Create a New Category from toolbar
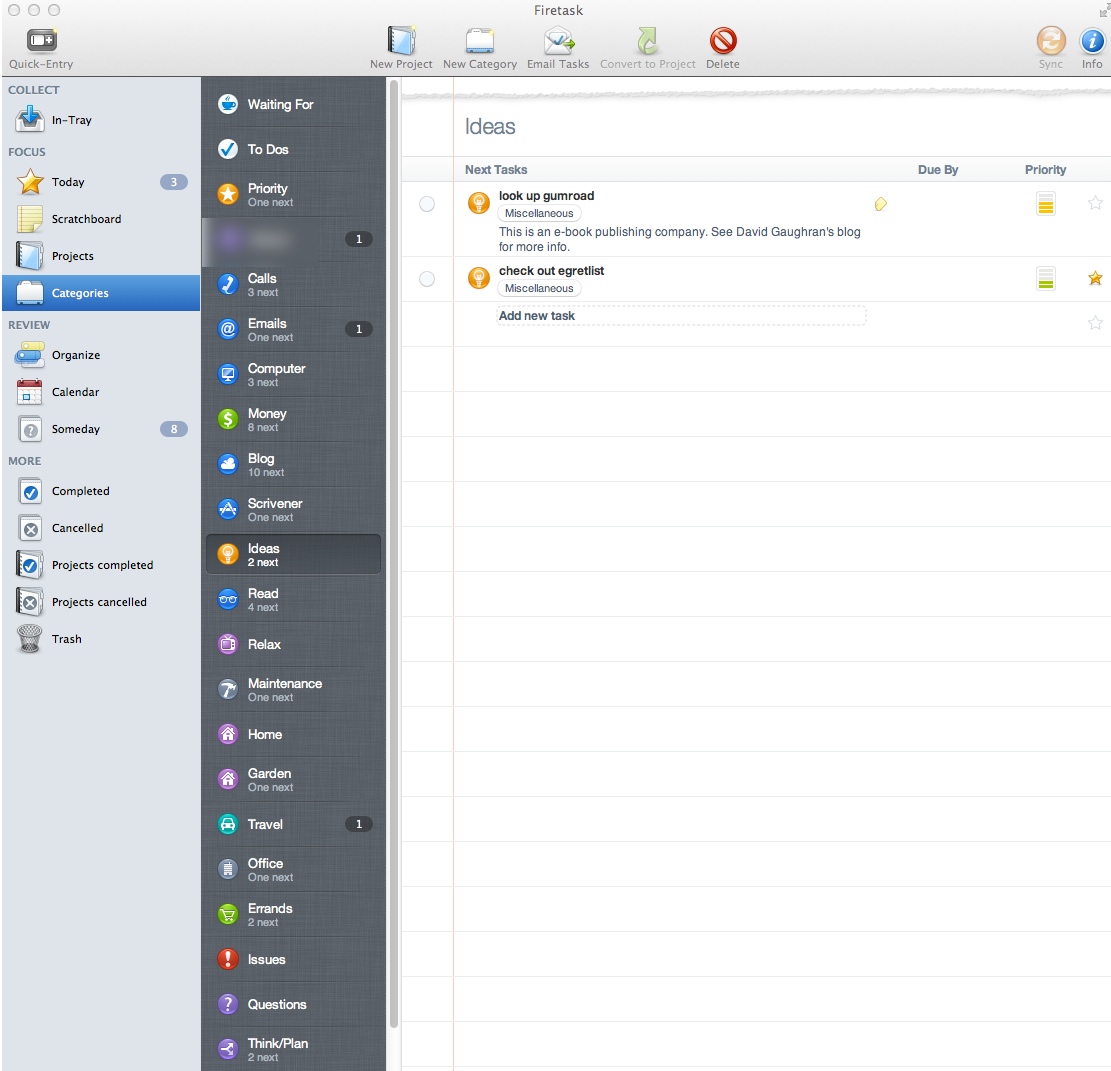 (479, 42)
